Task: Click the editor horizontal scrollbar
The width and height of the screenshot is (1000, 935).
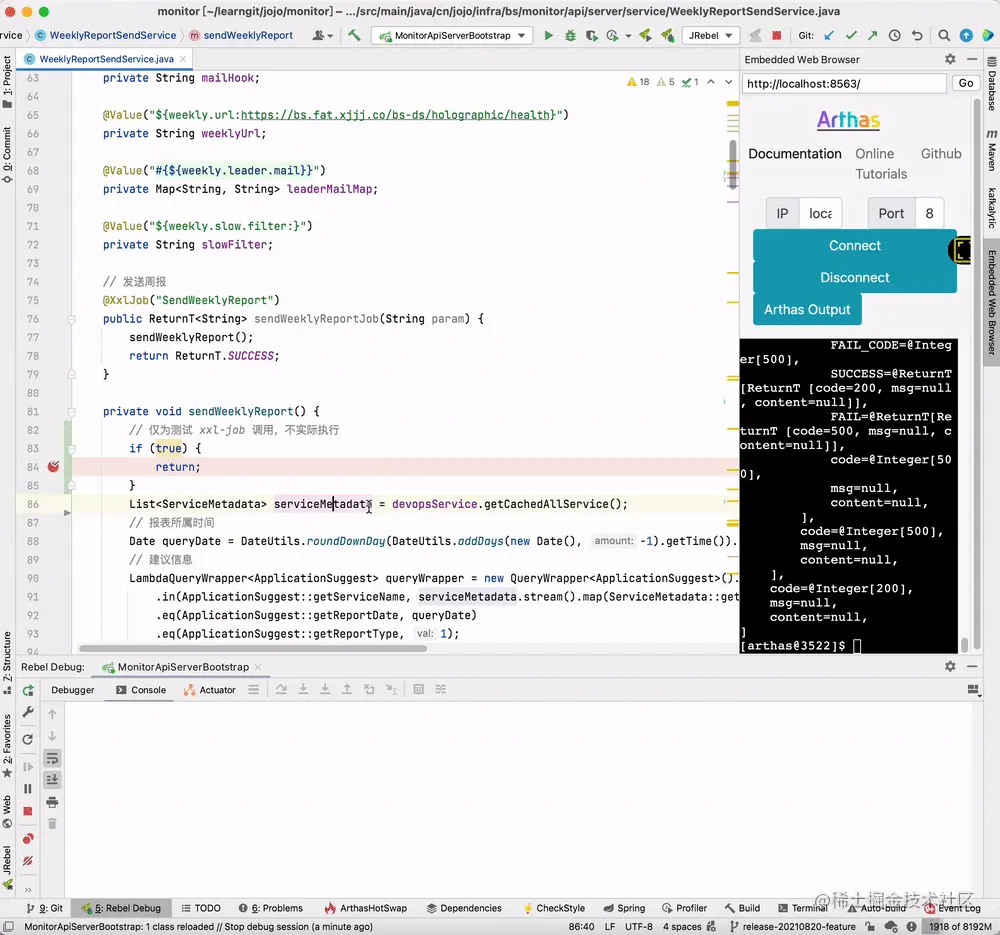Action: [253, 649]
